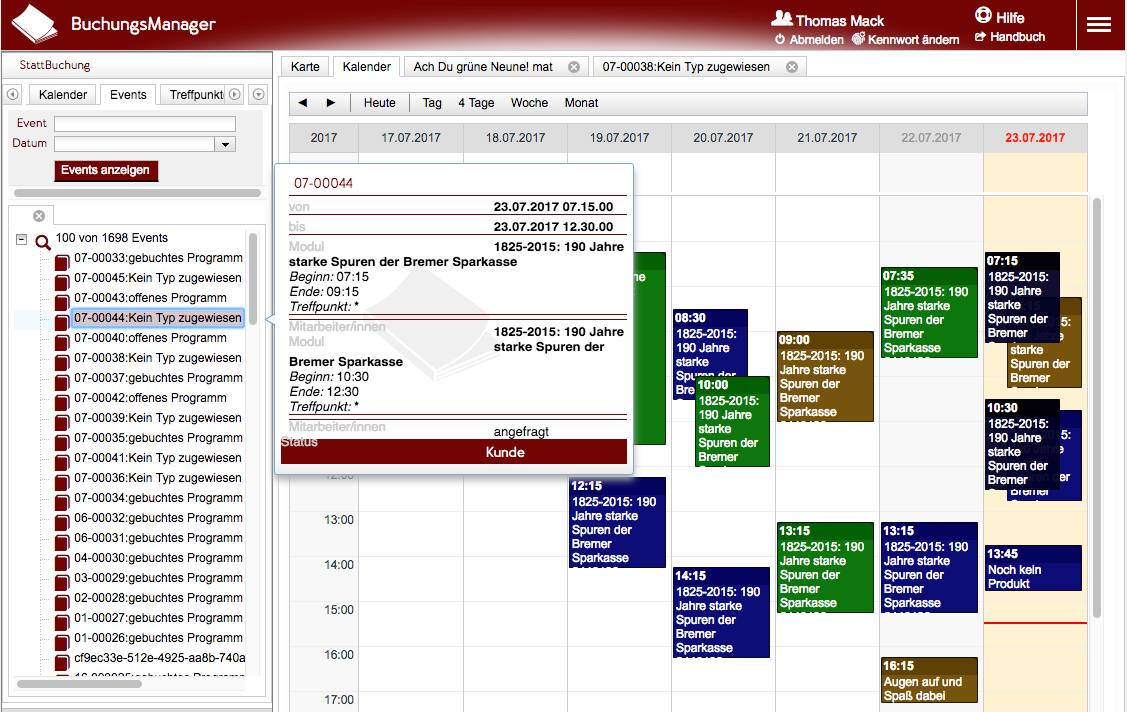
Task: Close the 07-00038:Kein Typ zugewiesen tab
Action: click(792, 67)
